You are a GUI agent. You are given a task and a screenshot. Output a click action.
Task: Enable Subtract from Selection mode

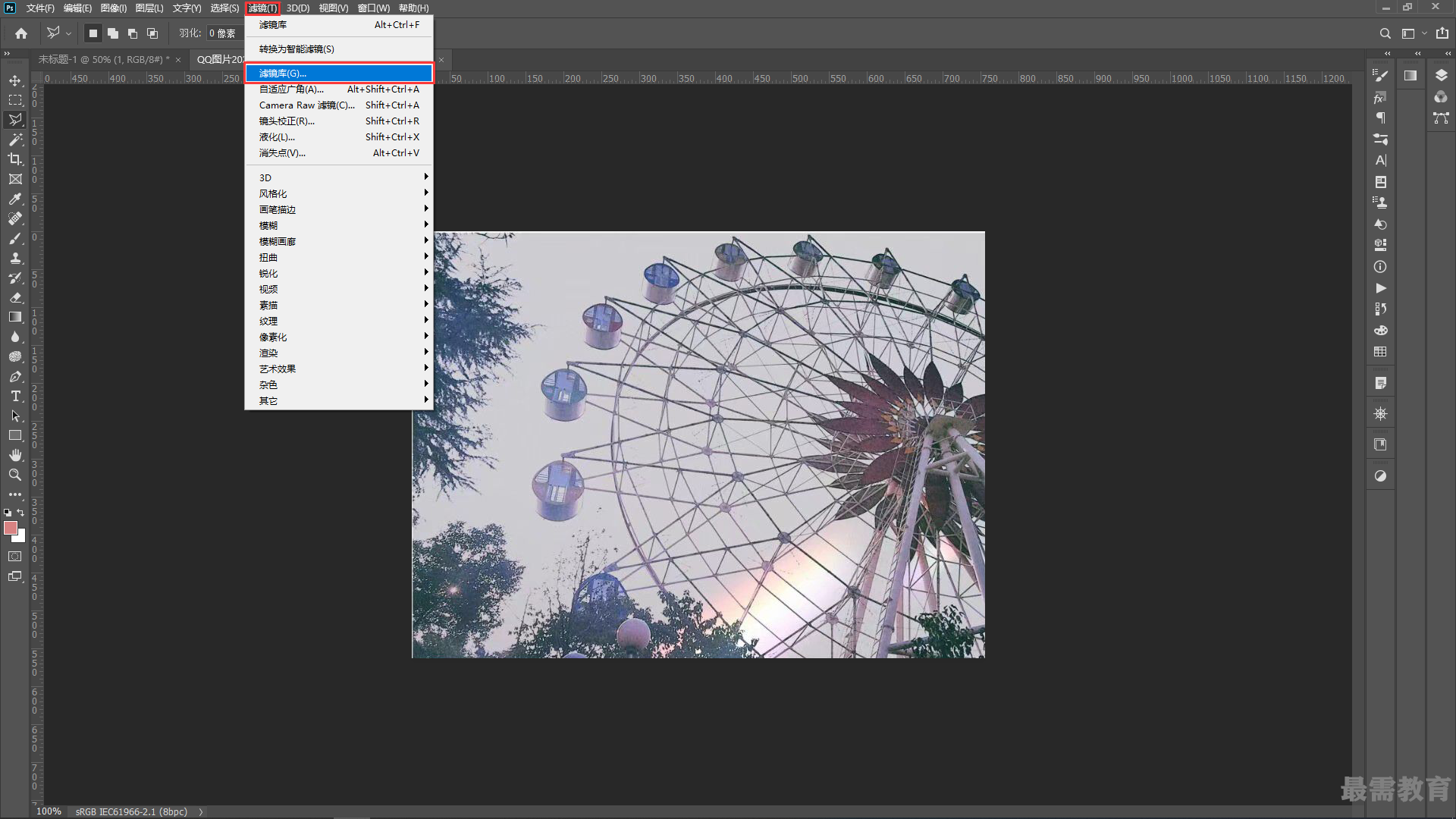pyautogui.click(x=133, y=33)
